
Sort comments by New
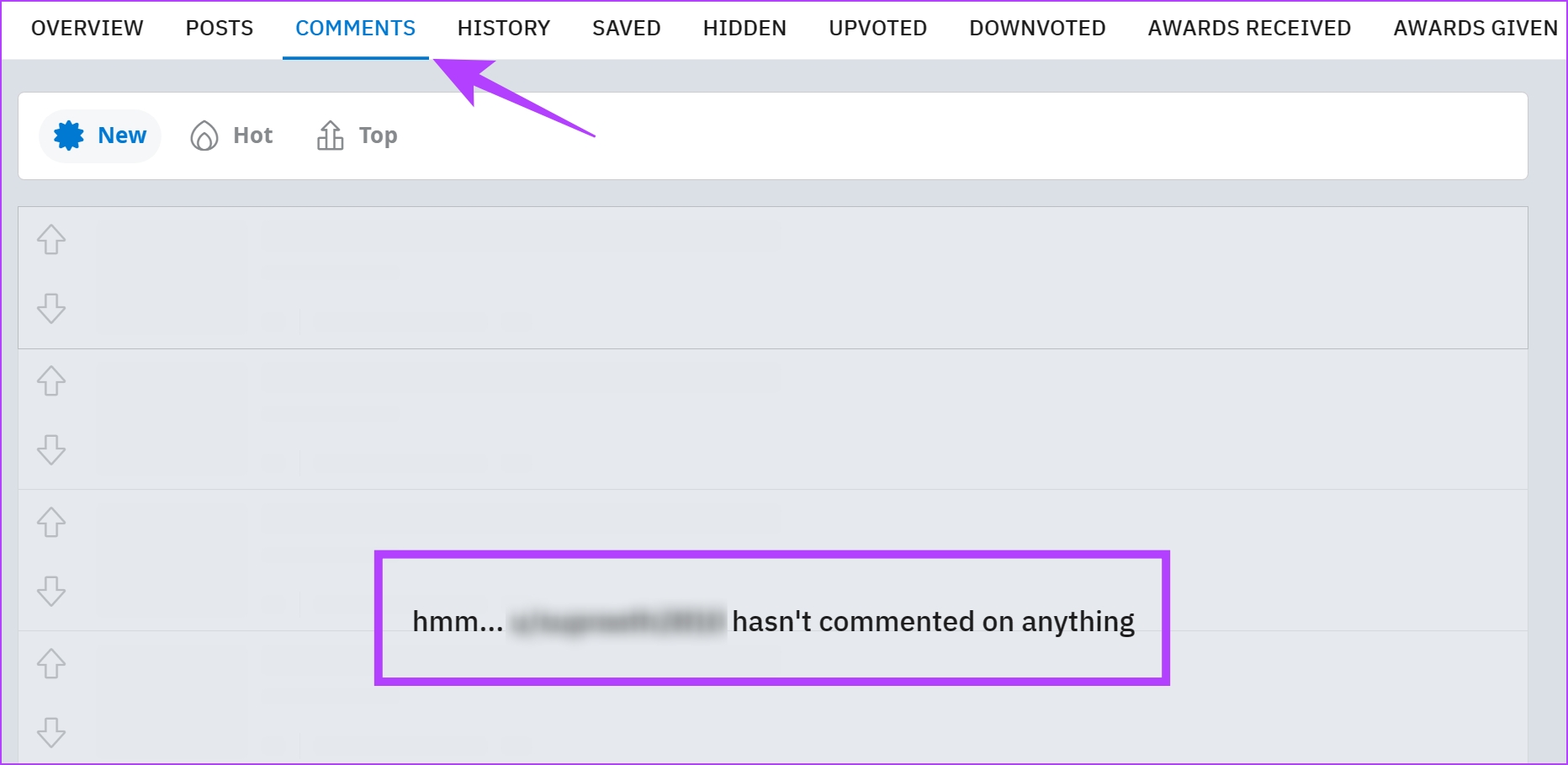pyautogui.click(x=100, y=135)
